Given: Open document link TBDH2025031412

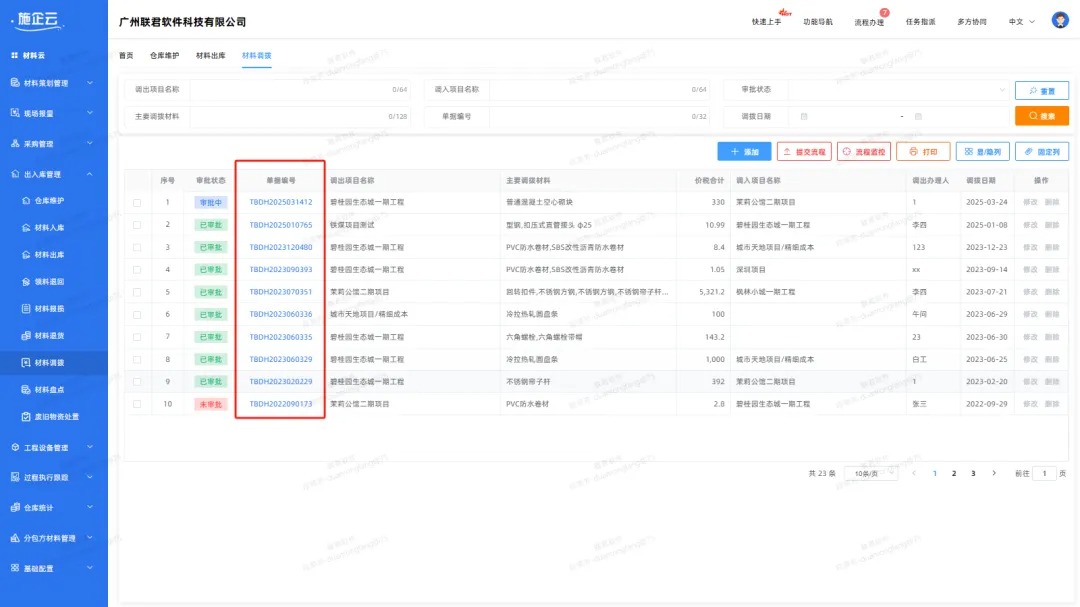Looking at the screenshot, I should [280, 203].
